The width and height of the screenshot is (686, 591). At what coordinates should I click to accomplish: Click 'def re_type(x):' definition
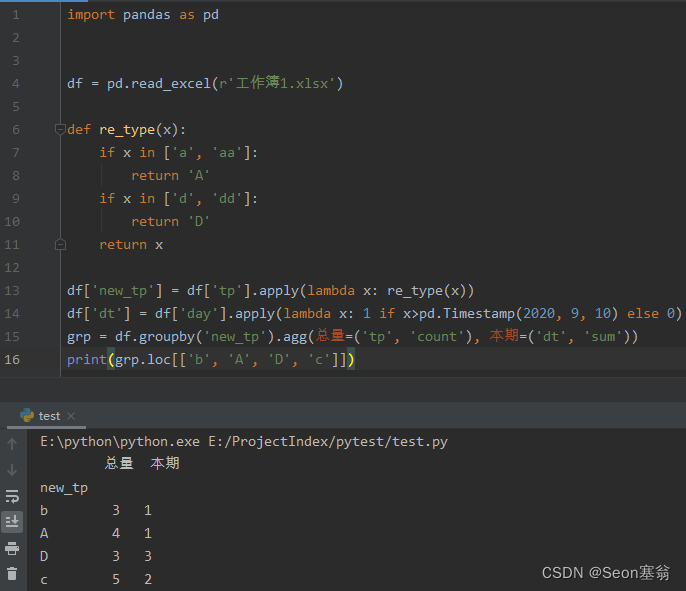tap(126, 130)
